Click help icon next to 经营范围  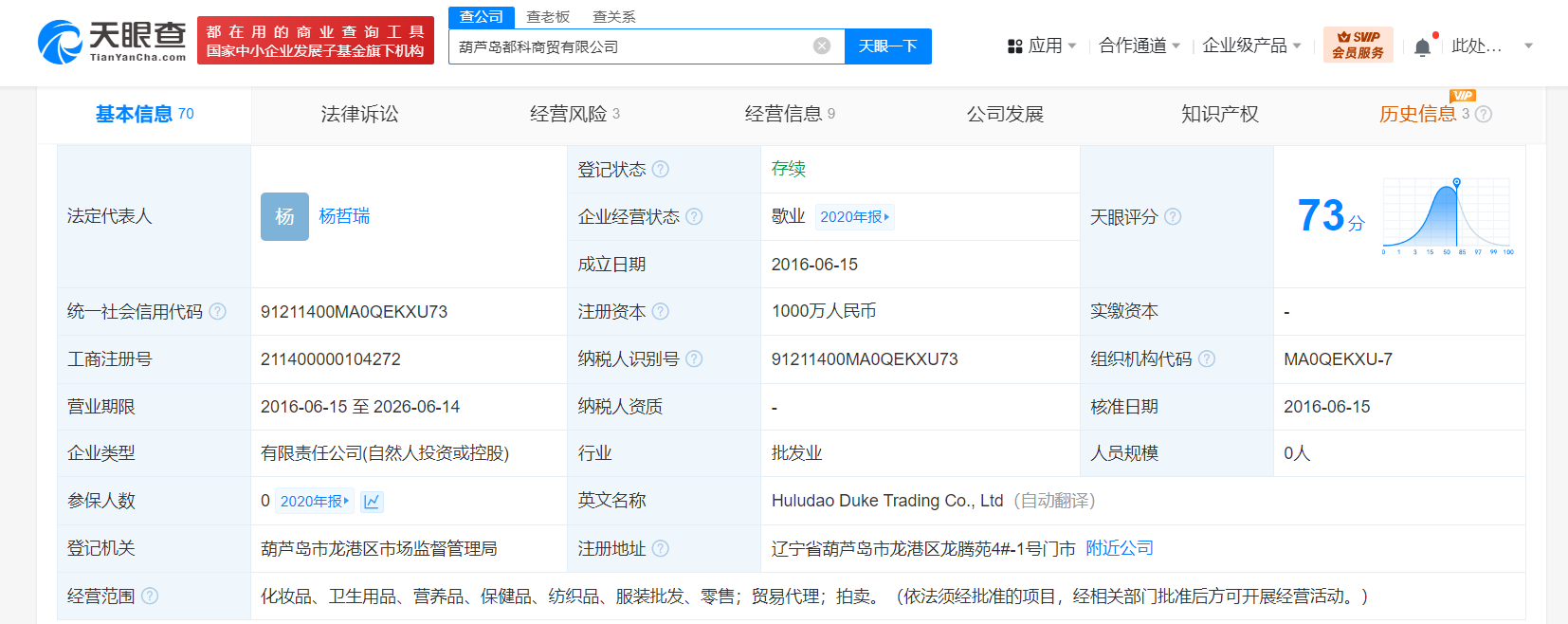point(150,596)
